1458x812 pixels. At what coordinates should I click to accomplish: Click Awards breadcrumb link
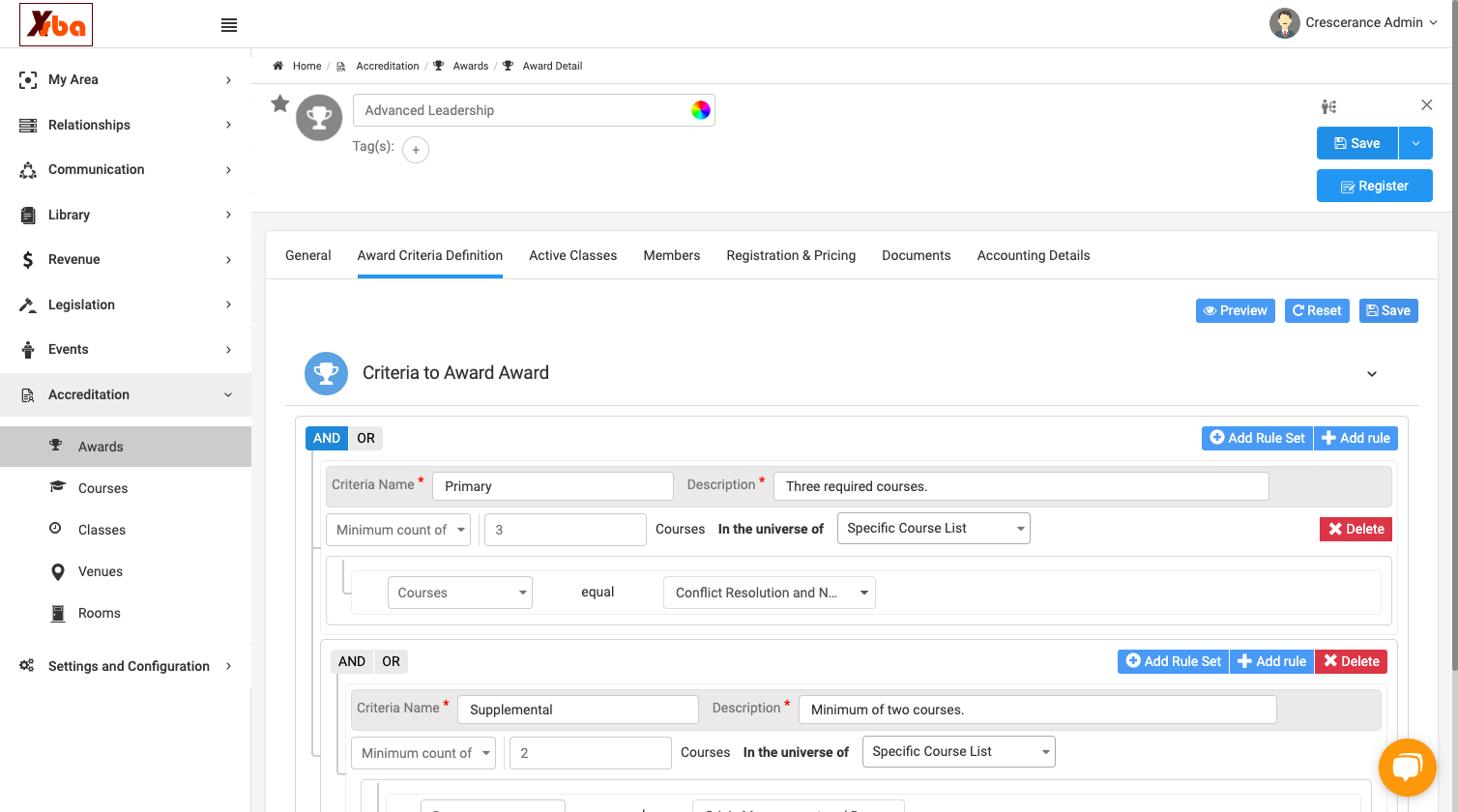click(471, 66)
